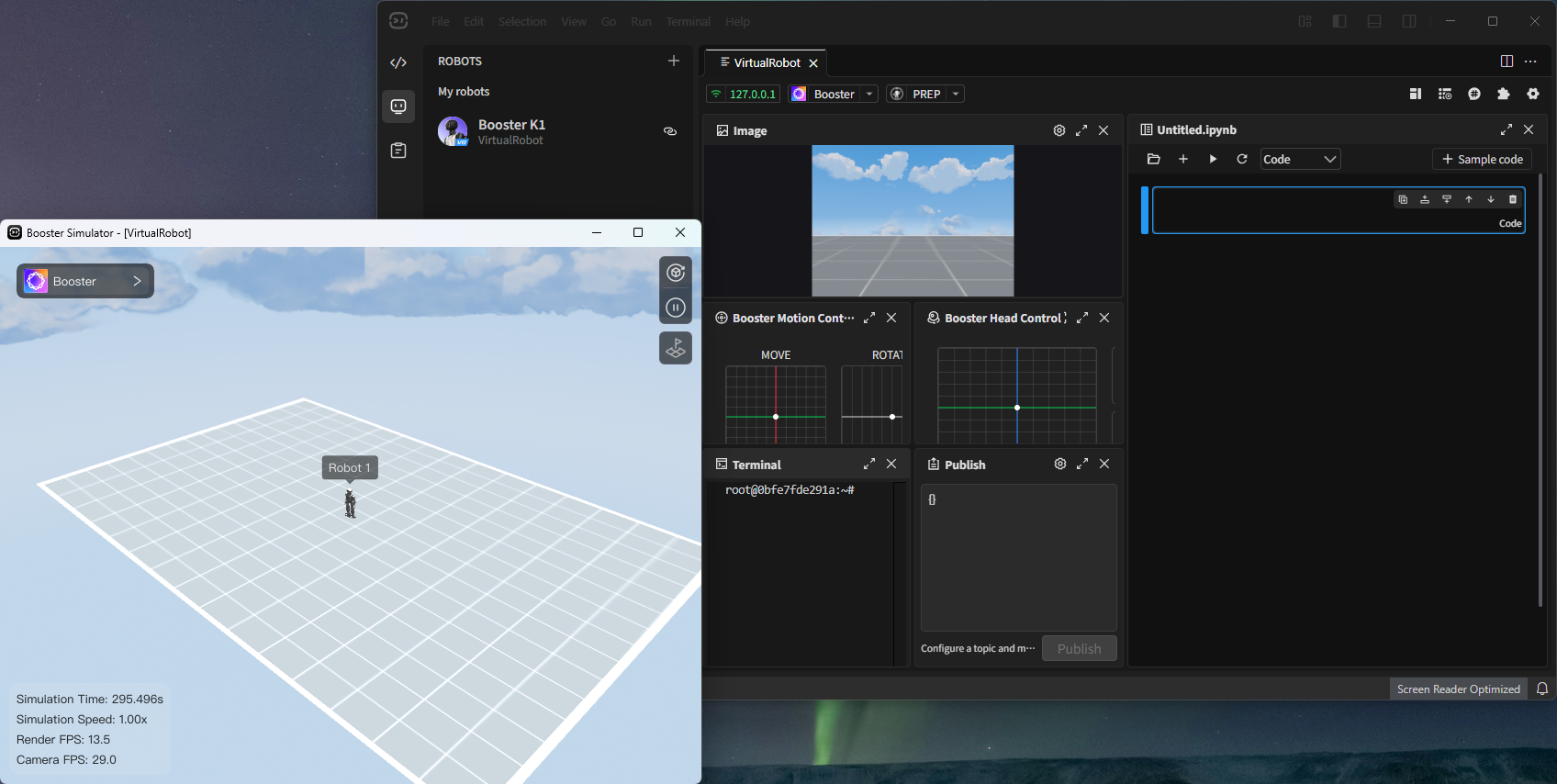The image size is (1557, 784).
Task: Expand the Booster menu in the simulator
Action: tap(85, 281)
